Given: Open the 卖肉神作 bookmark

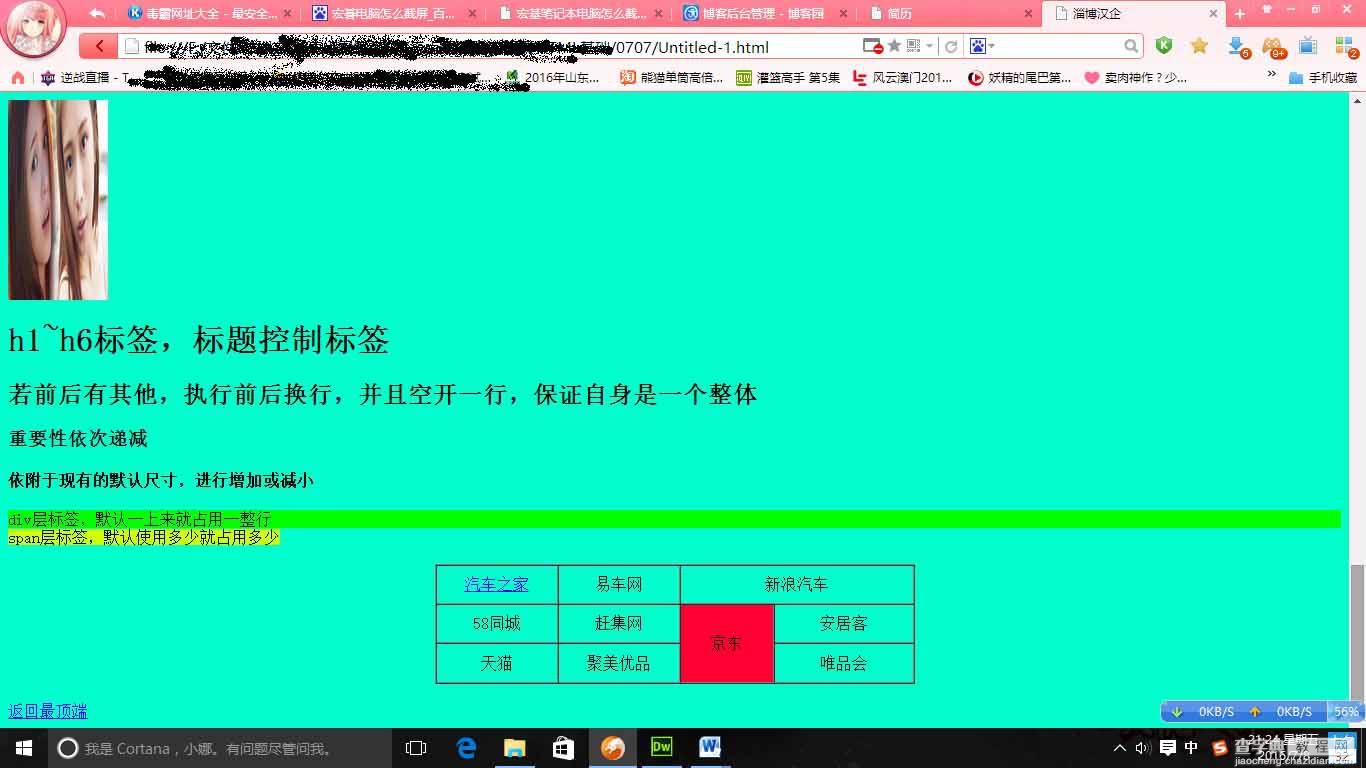Looking at the screenshot, I should click(1136, 77).
